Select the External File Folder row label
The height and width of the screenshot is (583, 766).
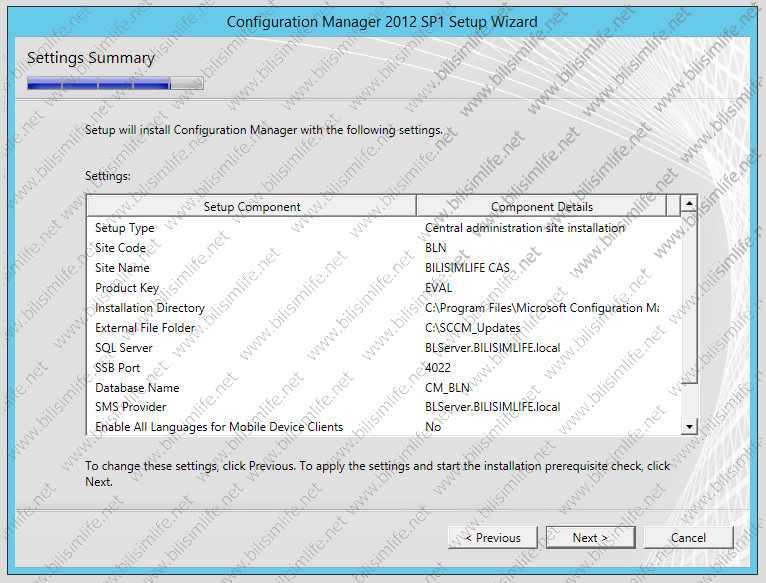[145, 328]
